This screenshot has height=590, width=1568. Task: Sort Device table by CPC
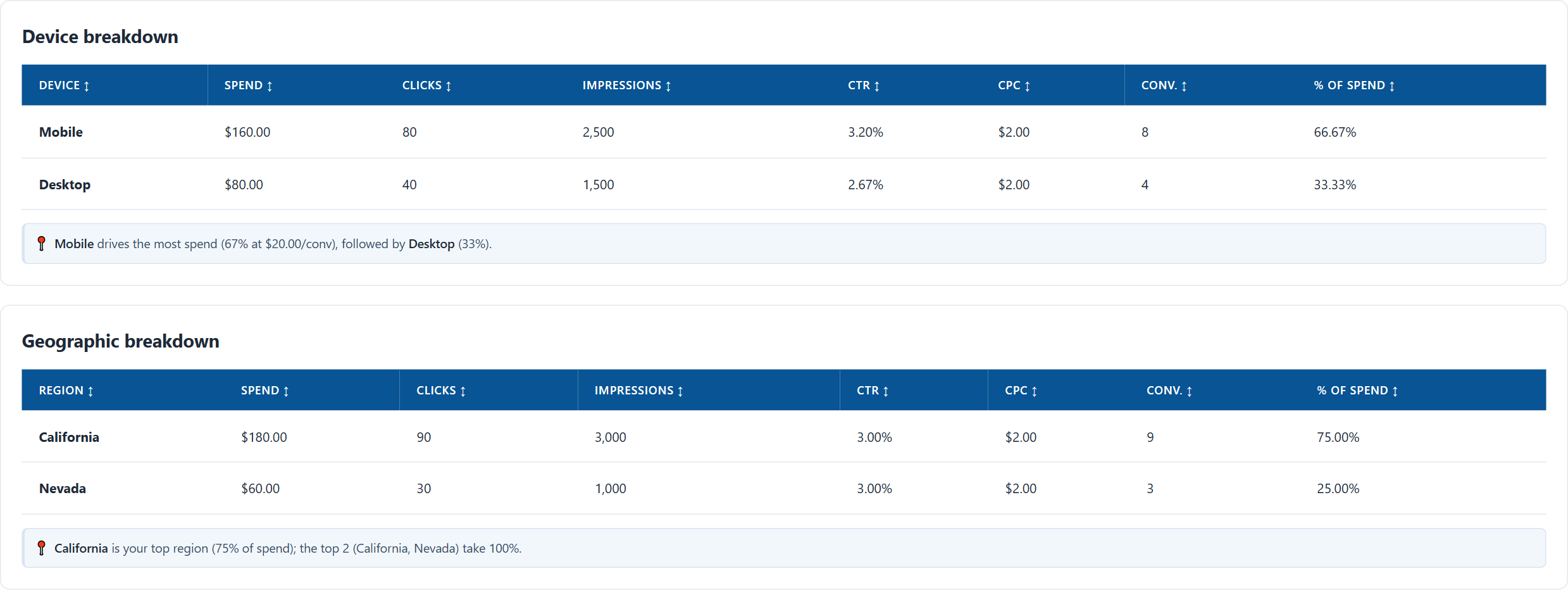click(x=1014, y=85)
